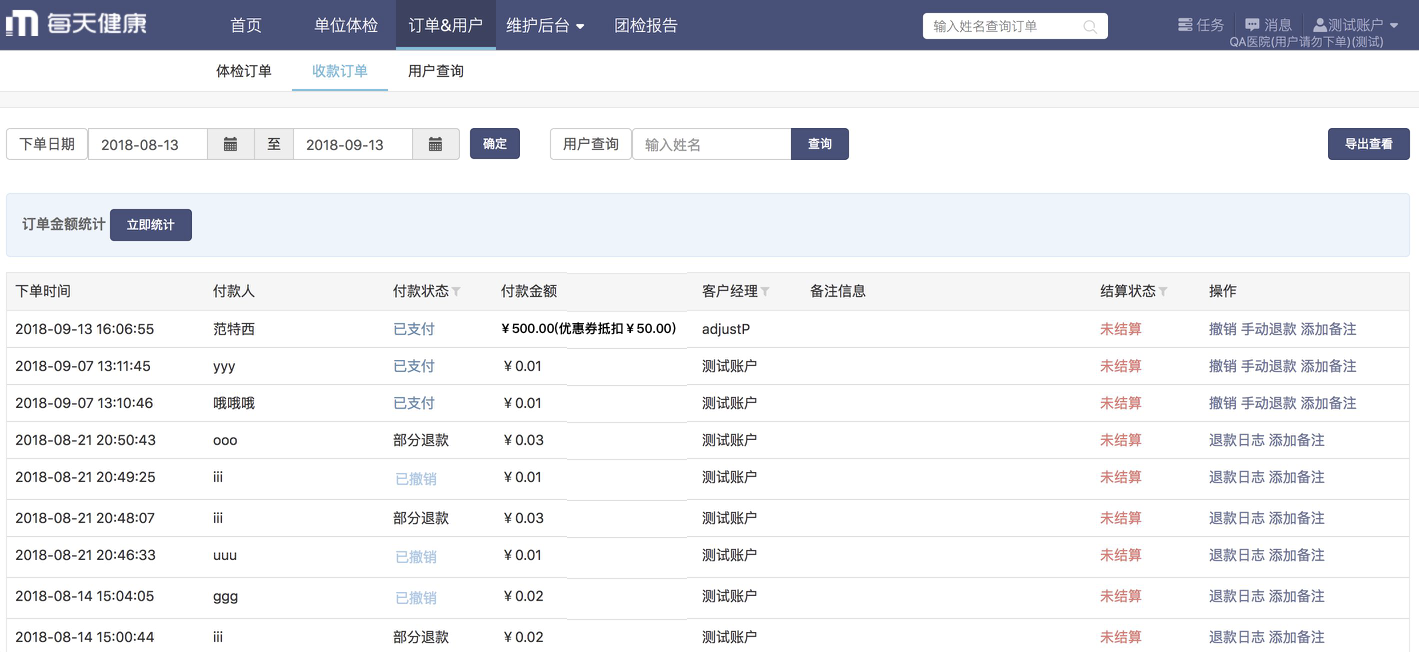Click the adjustP customer manager cell
The height and width of the screenshot is (653, 1419).
726,329
